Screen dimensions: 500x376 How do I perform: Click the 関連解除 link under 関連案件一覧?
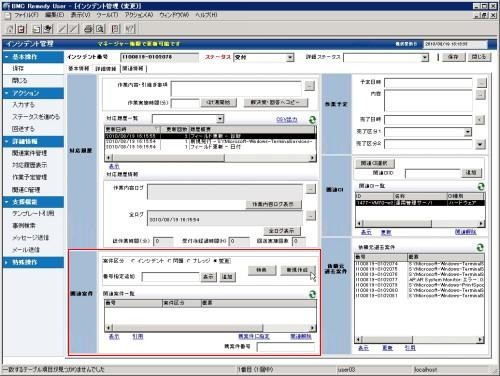[301, 337]
